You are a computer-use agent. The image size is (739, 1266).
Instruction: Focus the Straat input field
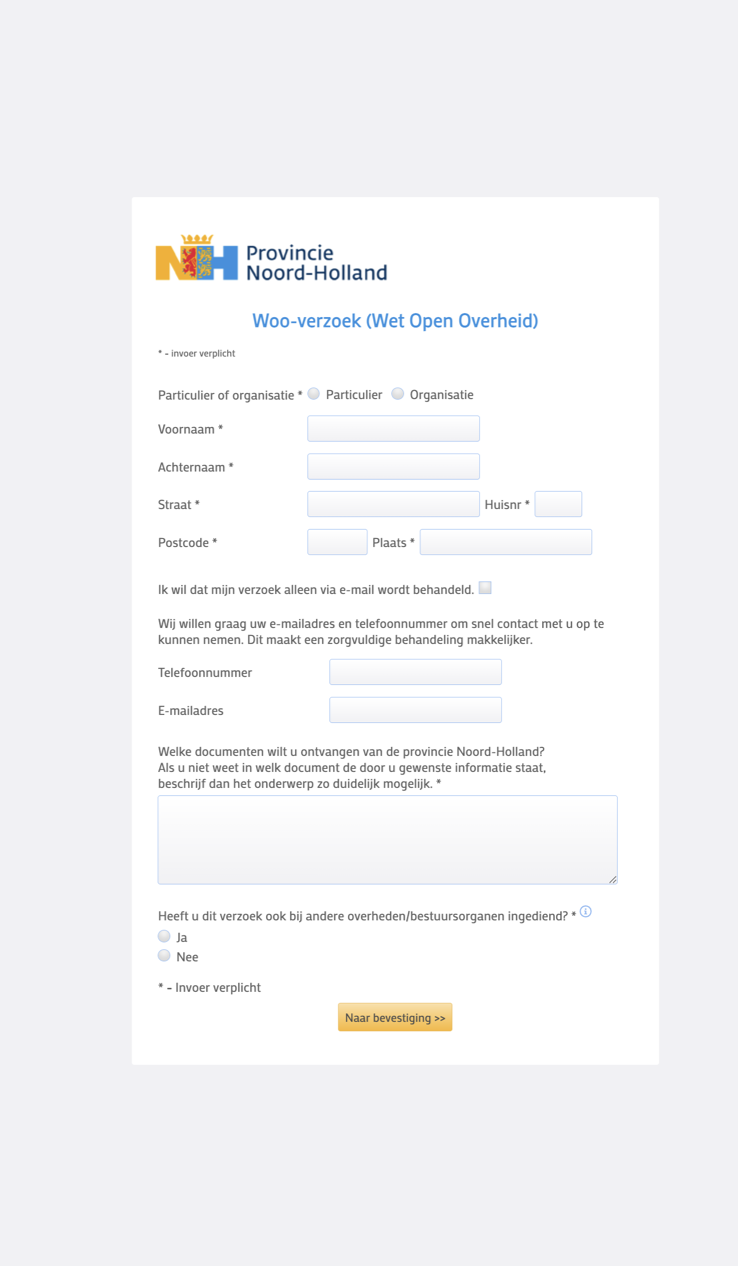click(393, 504)
